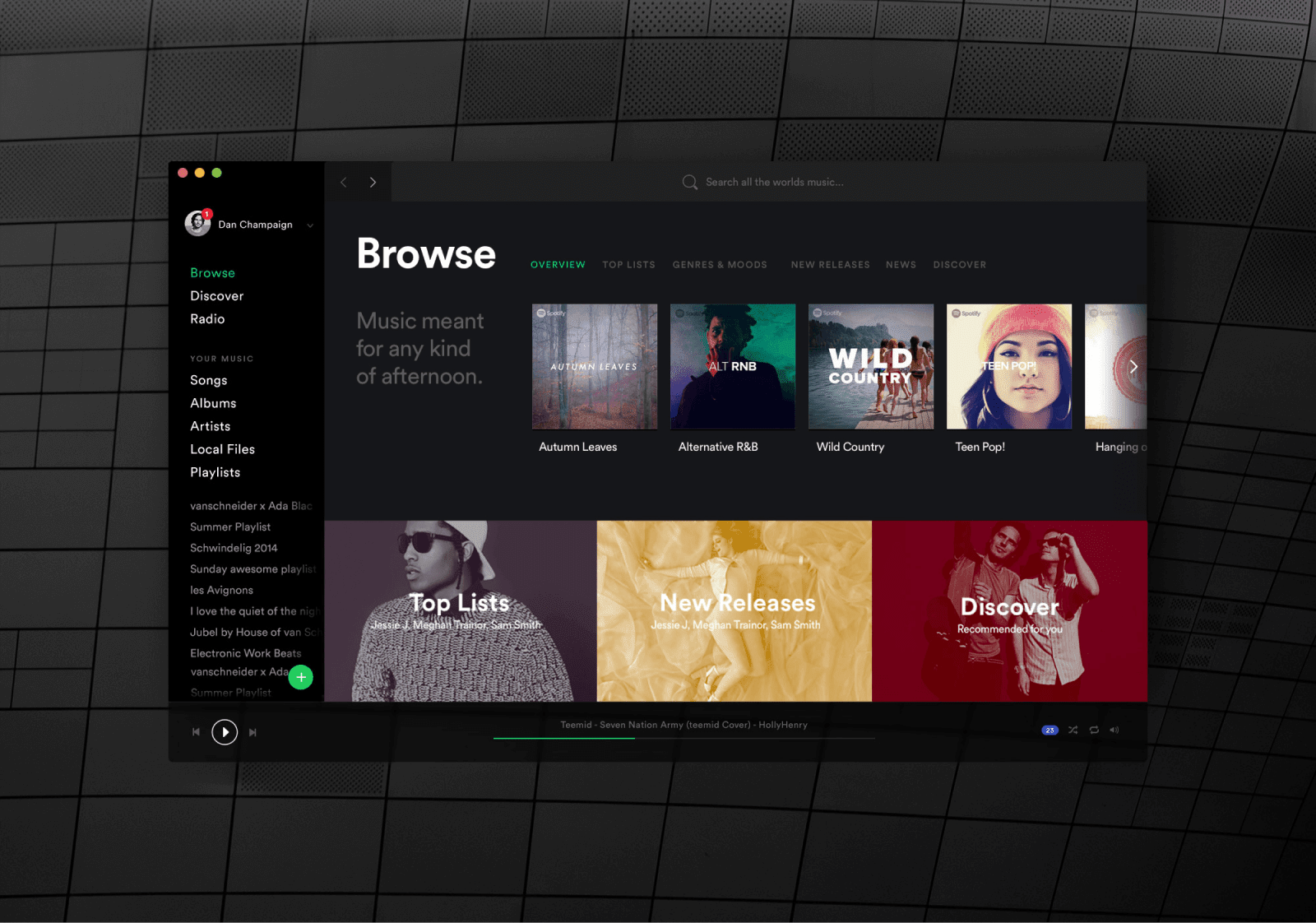1316x923 pixels.
Task: Open Radio from the sidebar
Action: pos(207,319)
